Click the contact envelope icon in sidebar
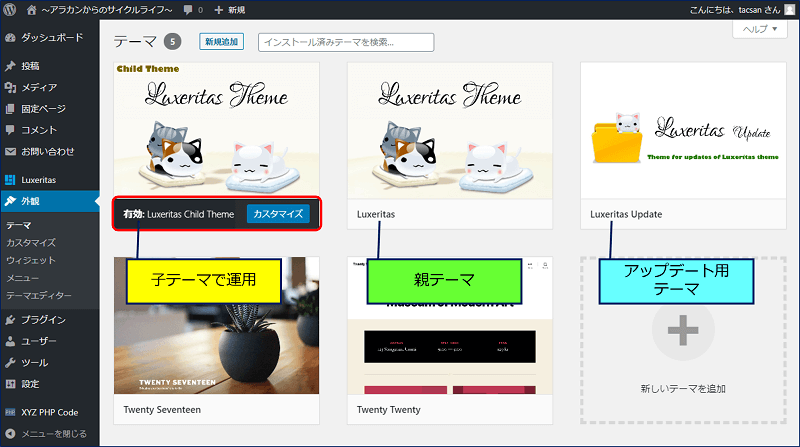800x447 pixels. [10, 152]
